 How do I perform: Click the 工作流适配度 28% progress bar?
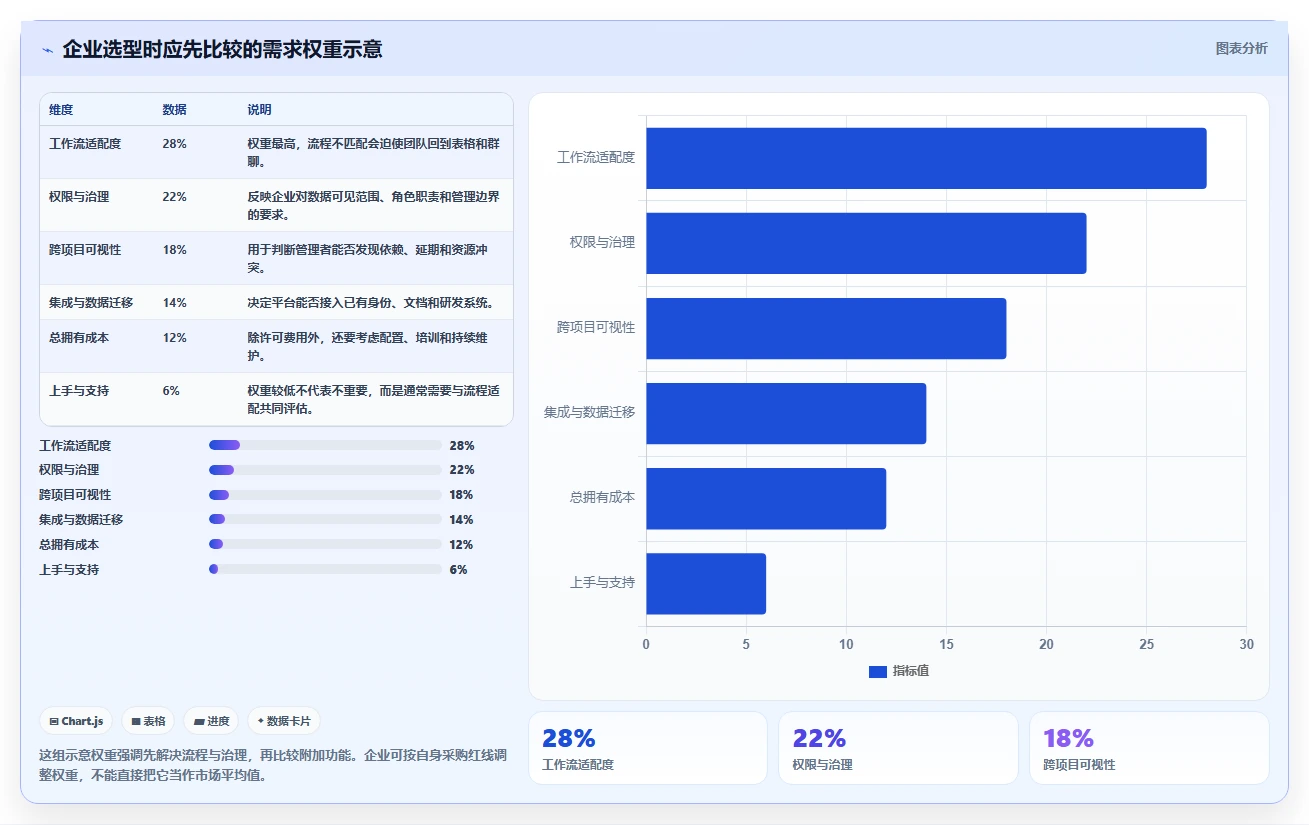325,445
